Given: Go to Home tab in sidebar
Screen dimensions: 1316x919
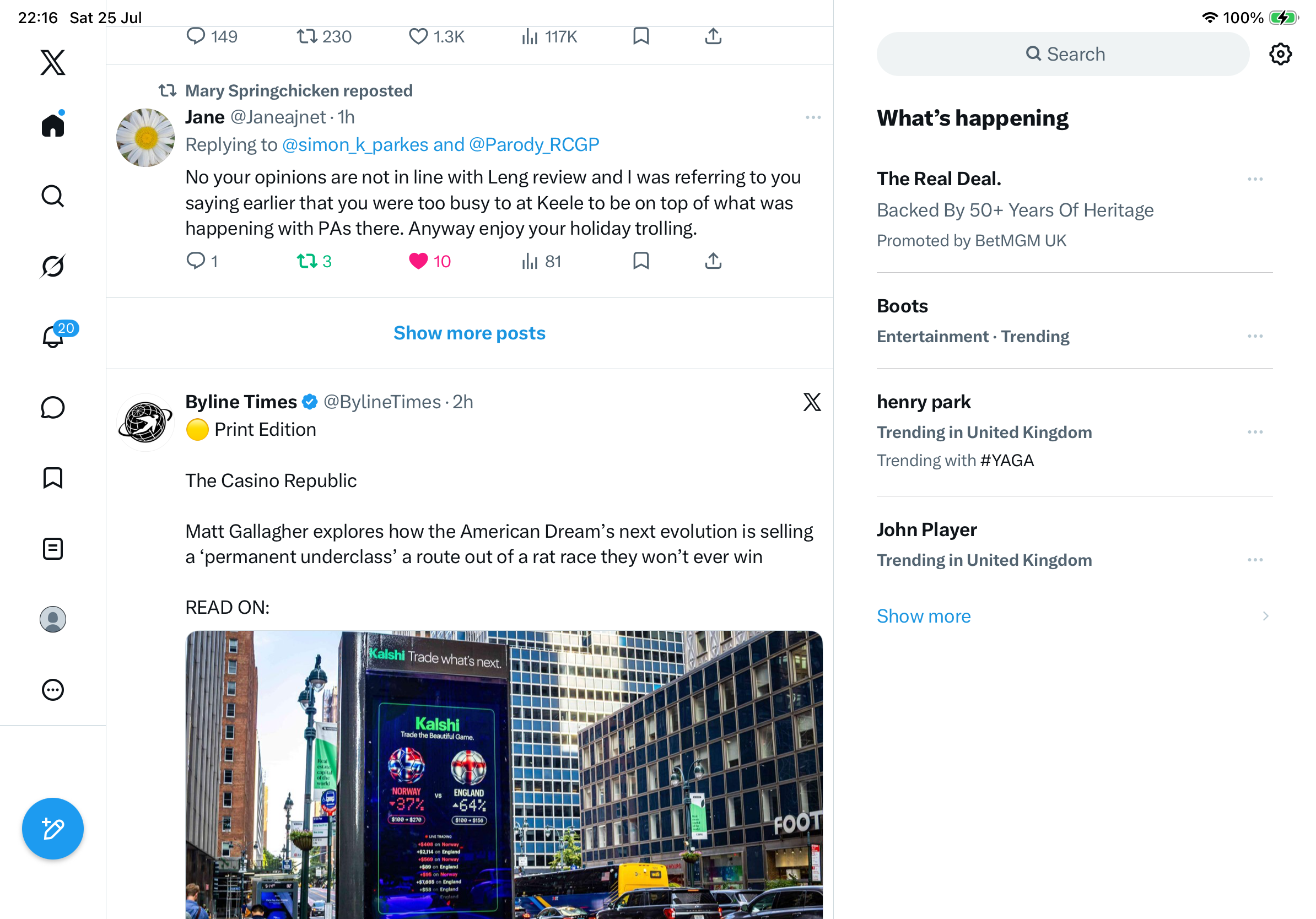Looking at the screenshot, I should click(53, 125).
